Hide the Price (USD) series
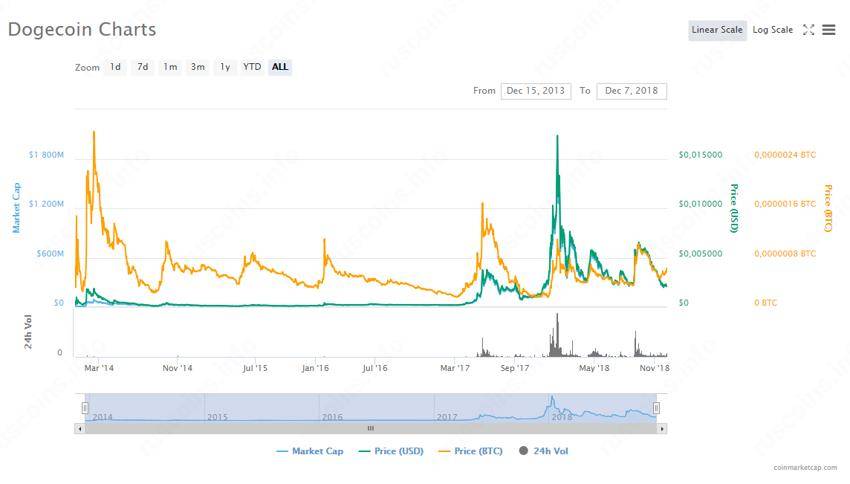This screenshot has width=850, height=484. pos(391,451)
